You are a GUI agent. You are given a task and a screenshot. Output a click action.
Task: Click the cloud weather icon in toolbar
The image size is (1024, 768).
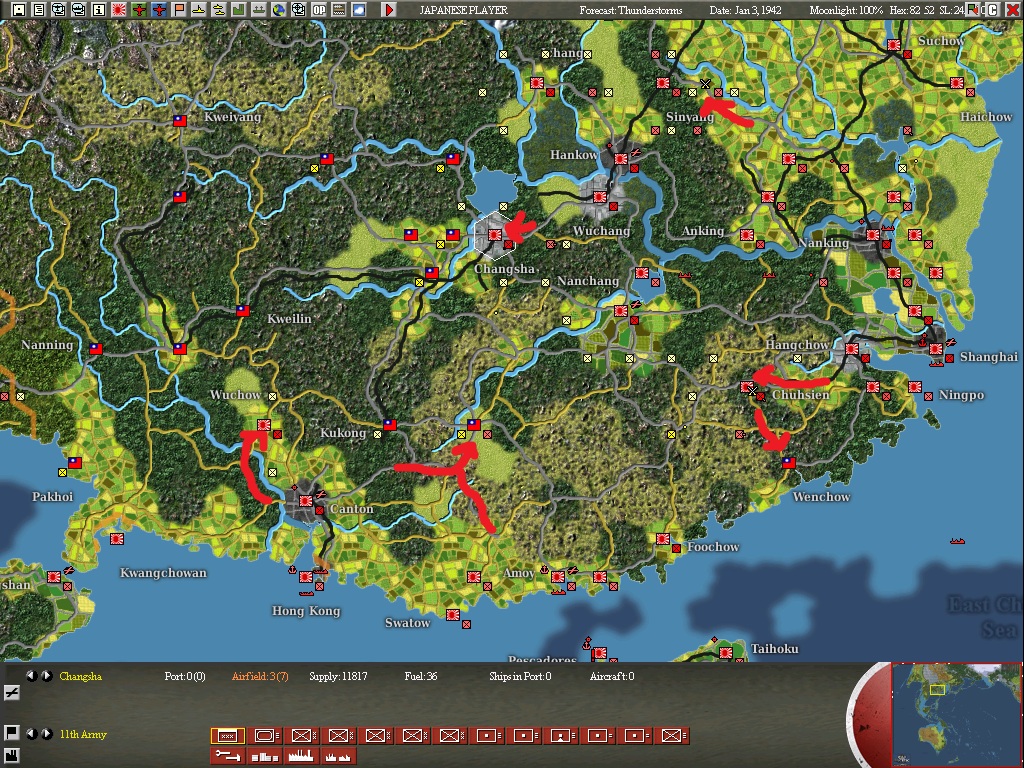tap(359, 10)
